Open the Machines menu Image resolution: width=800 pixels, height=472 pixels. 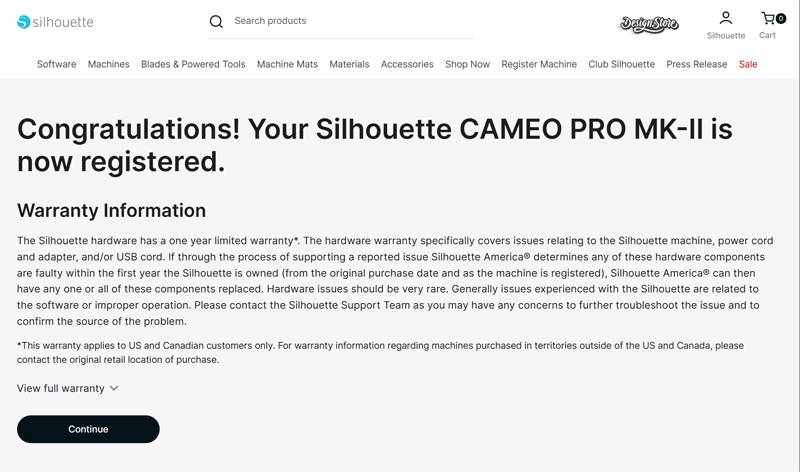tap(108, 64)
